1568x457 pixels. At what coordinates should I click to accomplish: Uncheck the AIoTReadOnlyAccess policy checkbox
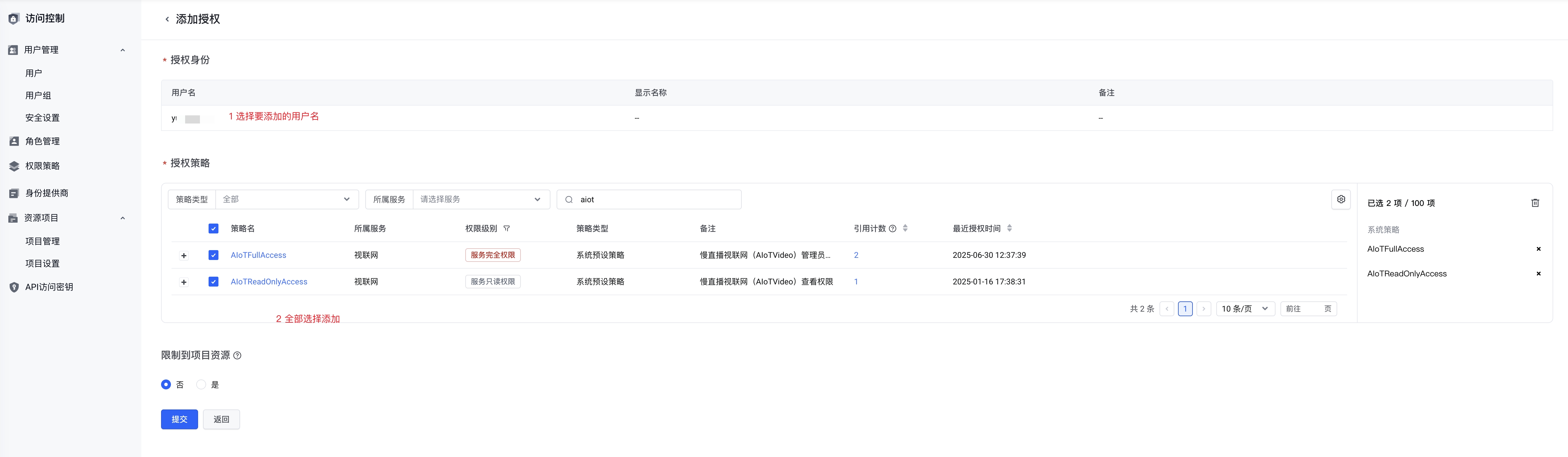(x=213, y=282)
